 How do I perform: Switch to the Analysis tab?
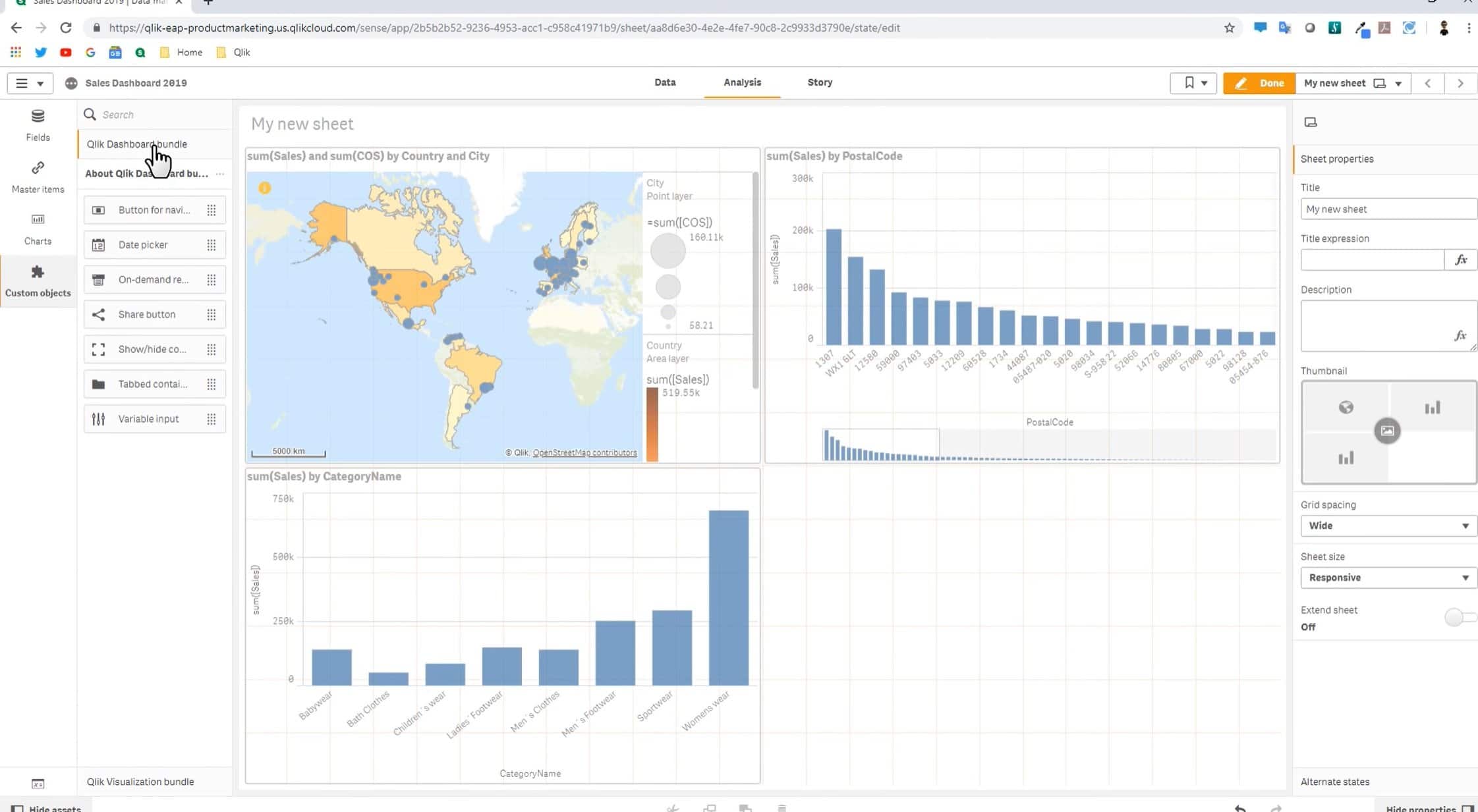pos(742,82)
